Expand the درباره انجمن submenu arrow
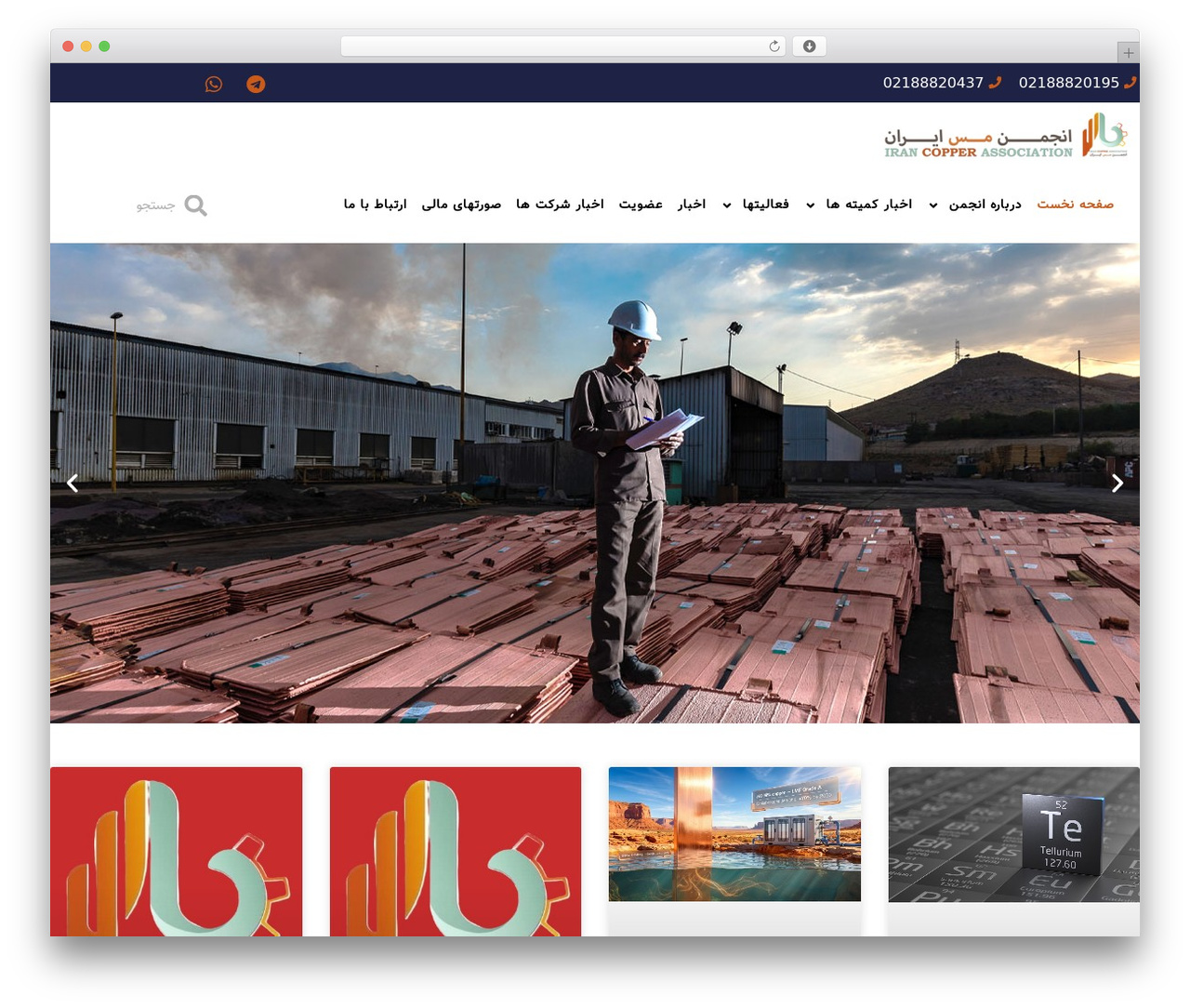The image size is (1190, 1008). pos(933,206)
